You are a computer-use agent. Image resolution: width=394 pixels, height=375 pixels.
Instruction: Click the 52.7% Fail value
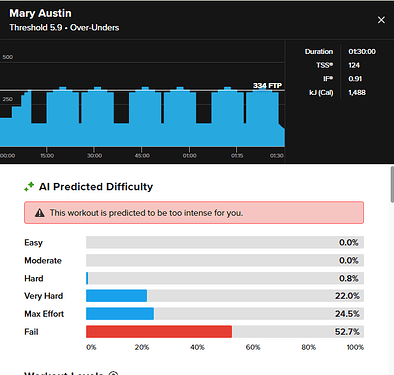pos(347,332)
